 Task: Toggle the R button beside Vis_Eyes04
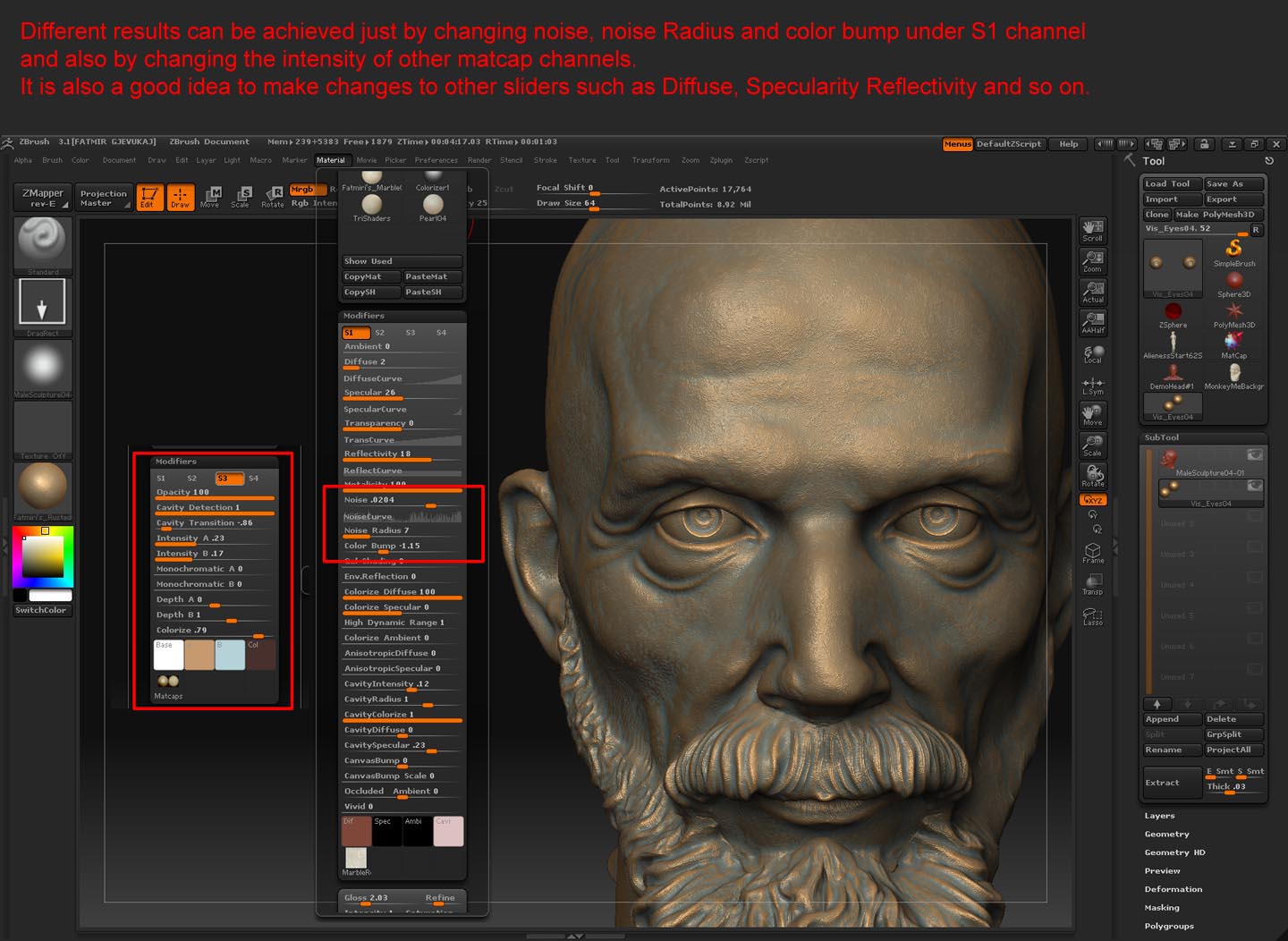pos(1256,230)
